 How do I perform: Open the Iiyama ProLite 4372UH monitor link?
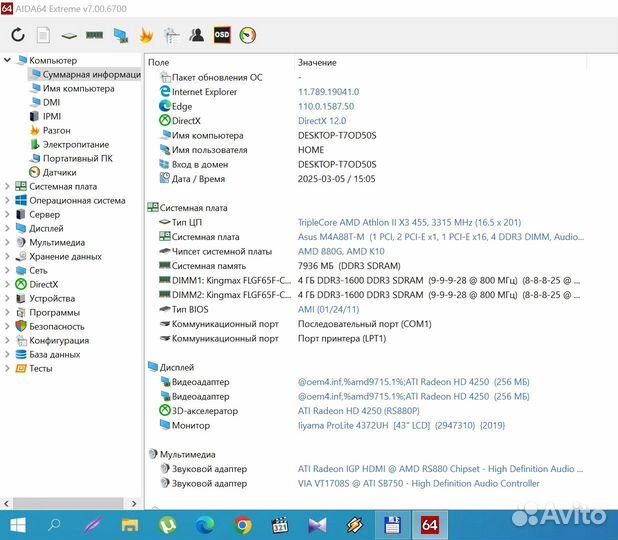pyautogui.click(x=401, y=425)
